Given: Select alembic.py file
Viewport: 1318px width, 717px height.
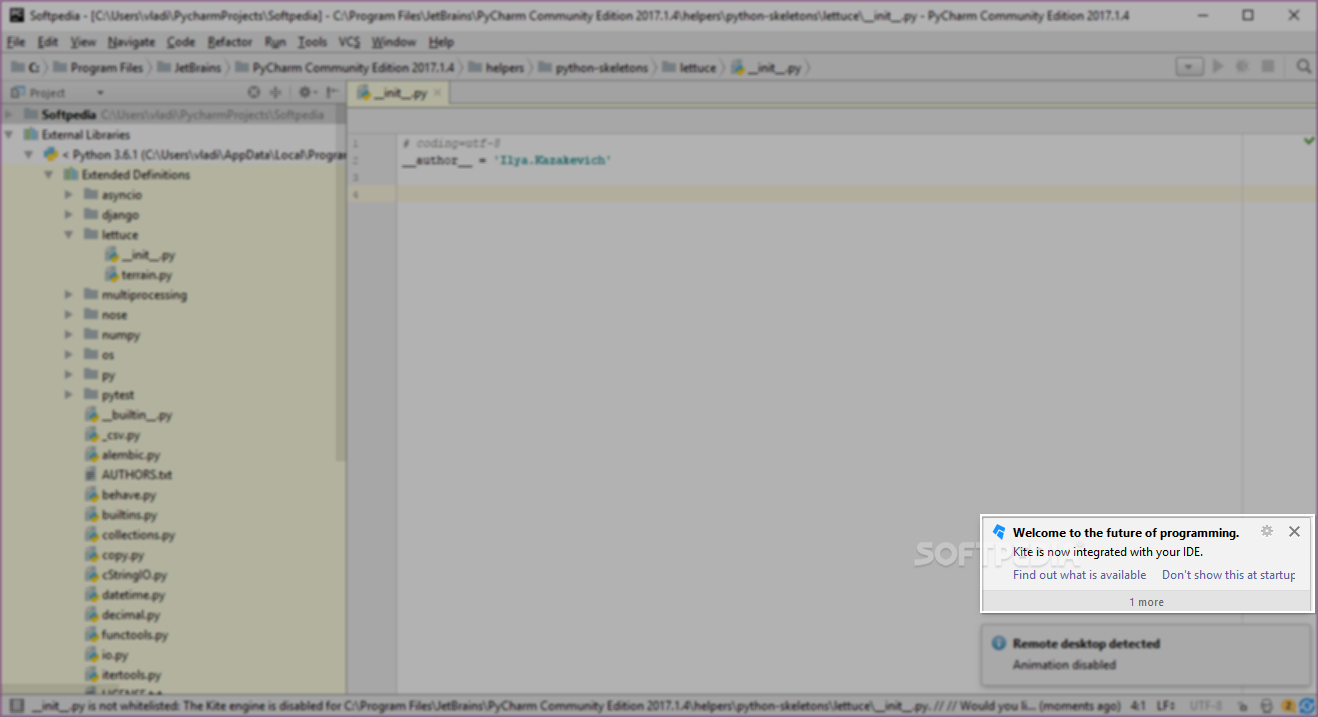Looking at the screenshot, I should (122, 455).
